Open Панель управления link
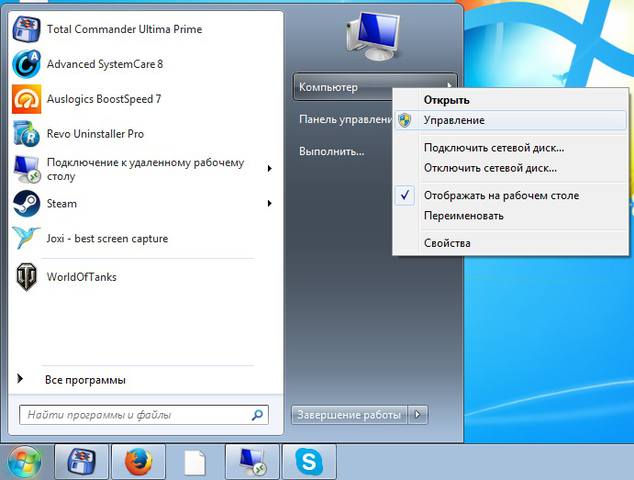Image resolution: width=634 pixels, height=480 pixels. tap(345, 120)
